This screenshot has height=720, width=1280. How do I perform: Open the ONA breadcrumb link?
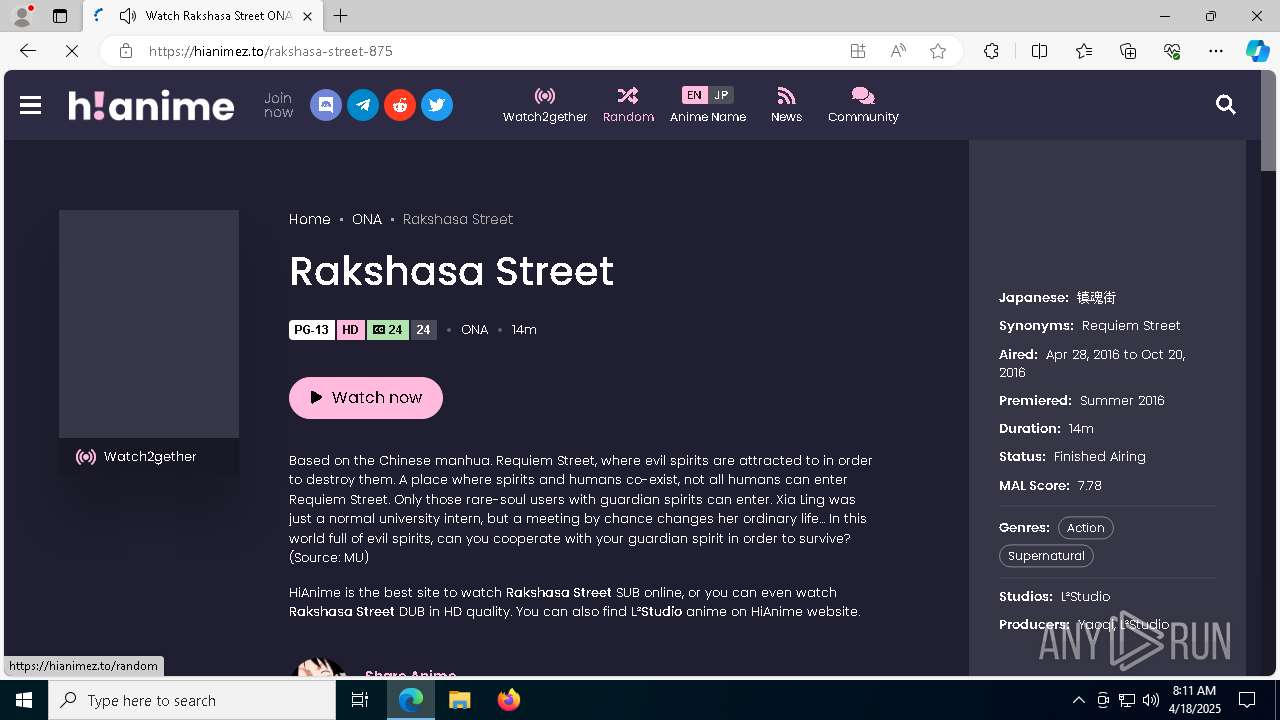point(367,219)
